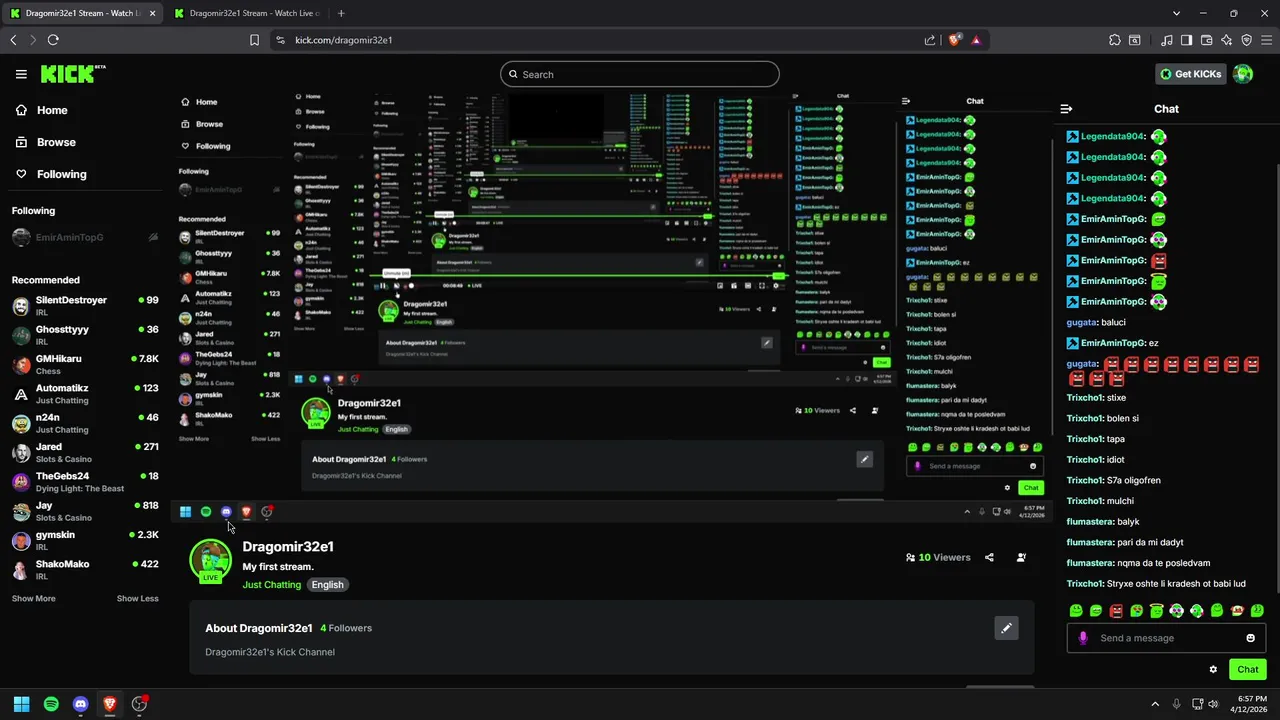Collapse the list with Show Less
Viewport: 1280px width, 720px height.
point(138,598)
